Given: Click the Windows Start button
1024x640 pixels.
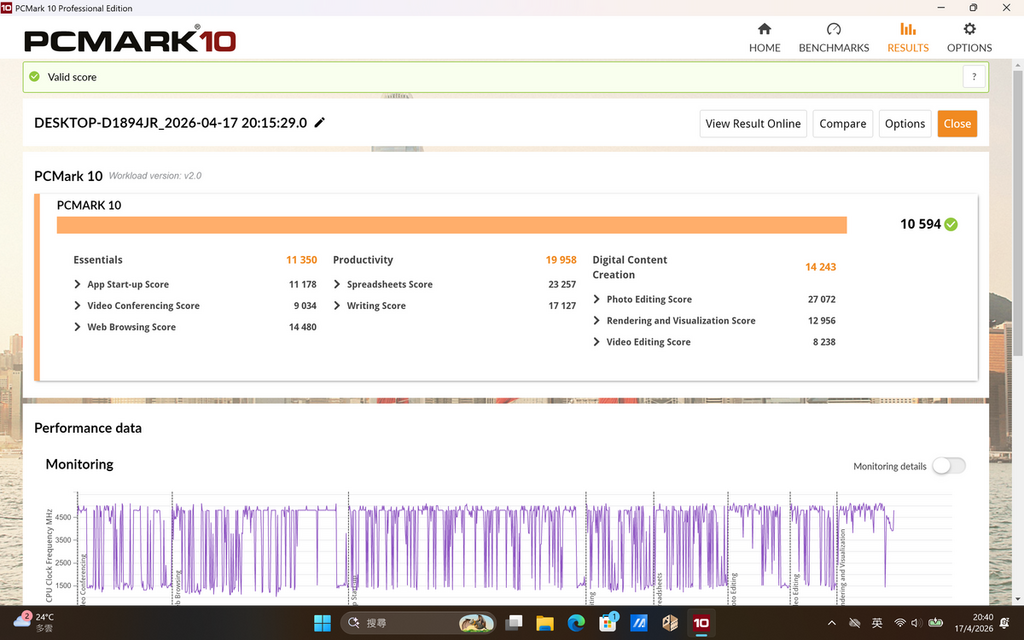Looking at the screenshot, I should tap(321, 622).
